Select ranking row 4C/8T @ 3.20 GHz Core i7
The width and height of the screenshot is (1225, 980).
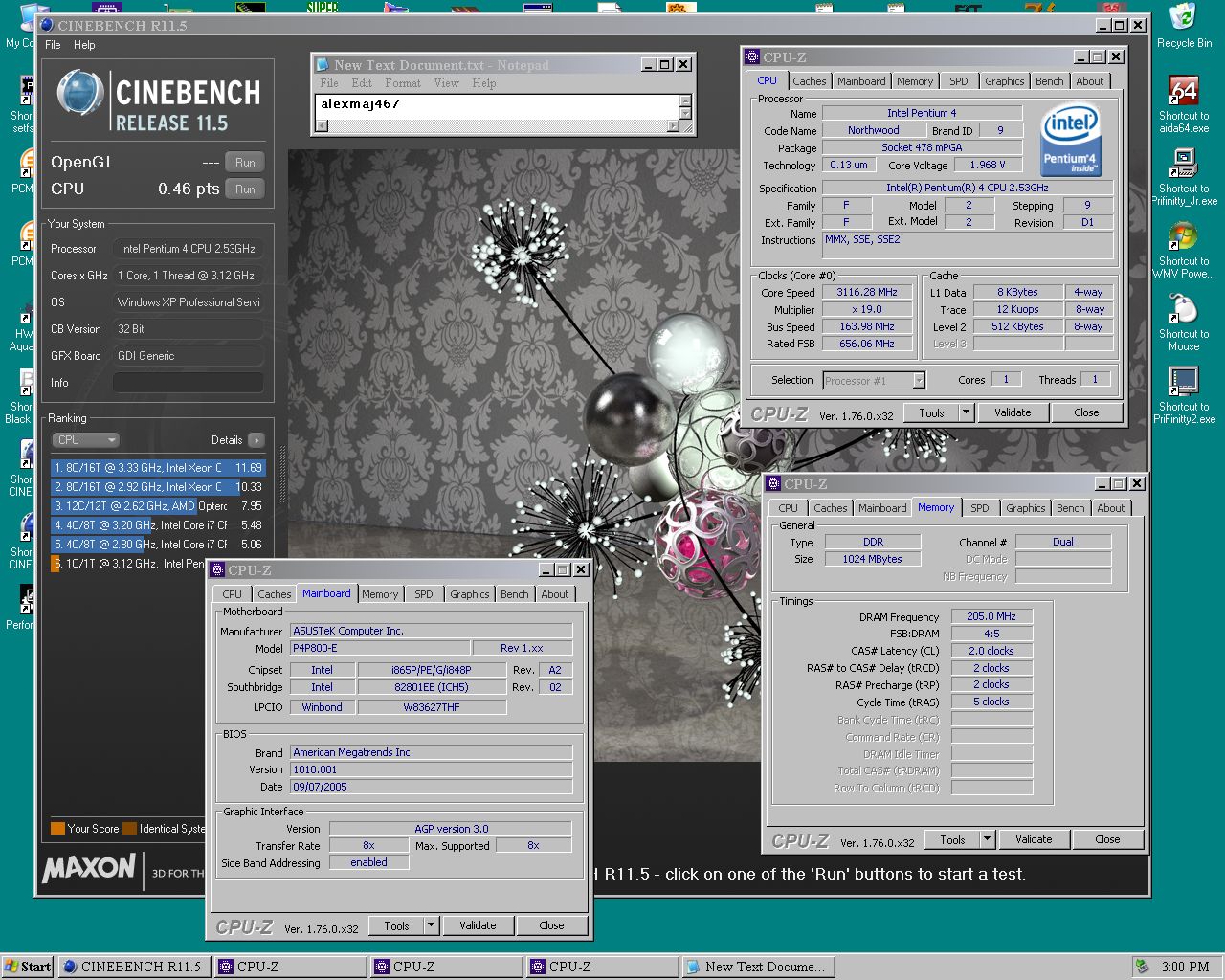(x=158, y=525)
